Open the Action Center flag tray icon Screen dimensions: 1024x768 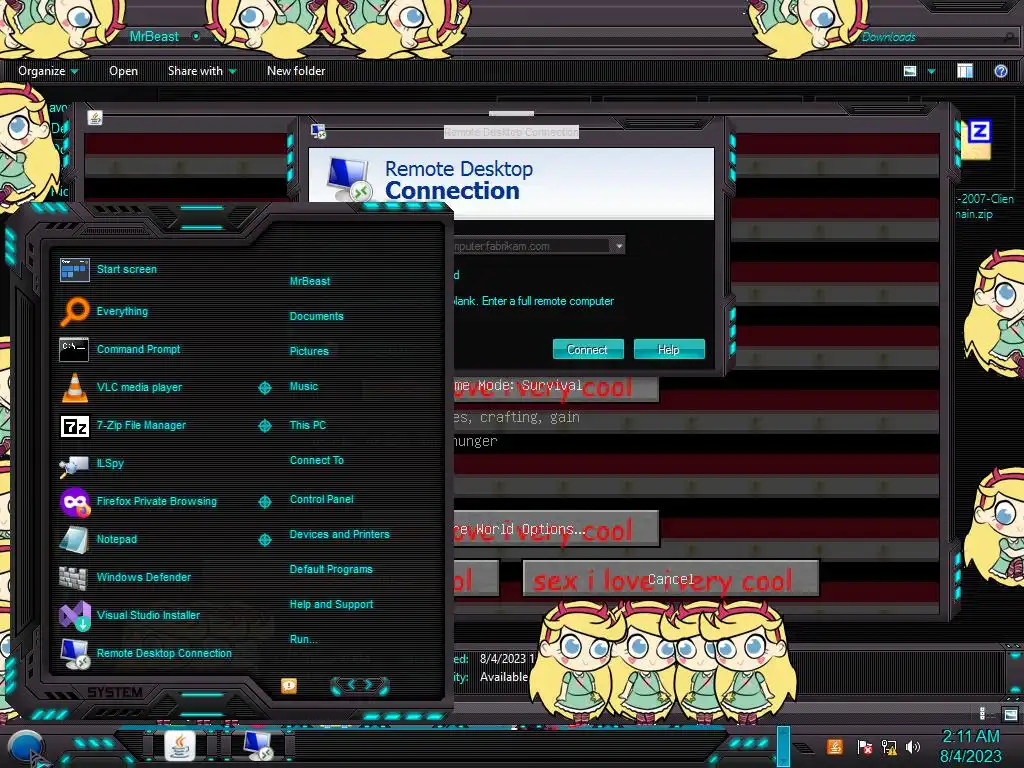coord(864,746)
